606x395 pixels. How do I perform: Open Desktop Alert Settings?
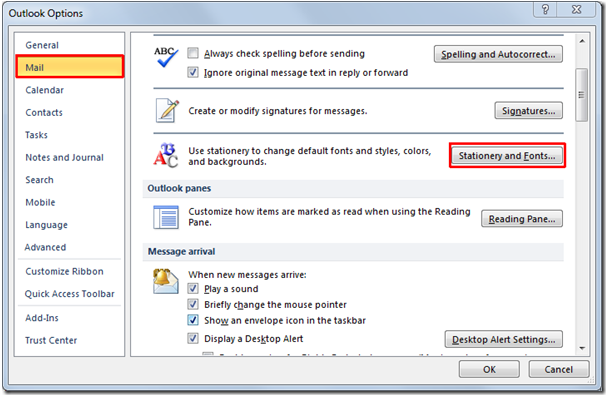[x=504, y=339]
